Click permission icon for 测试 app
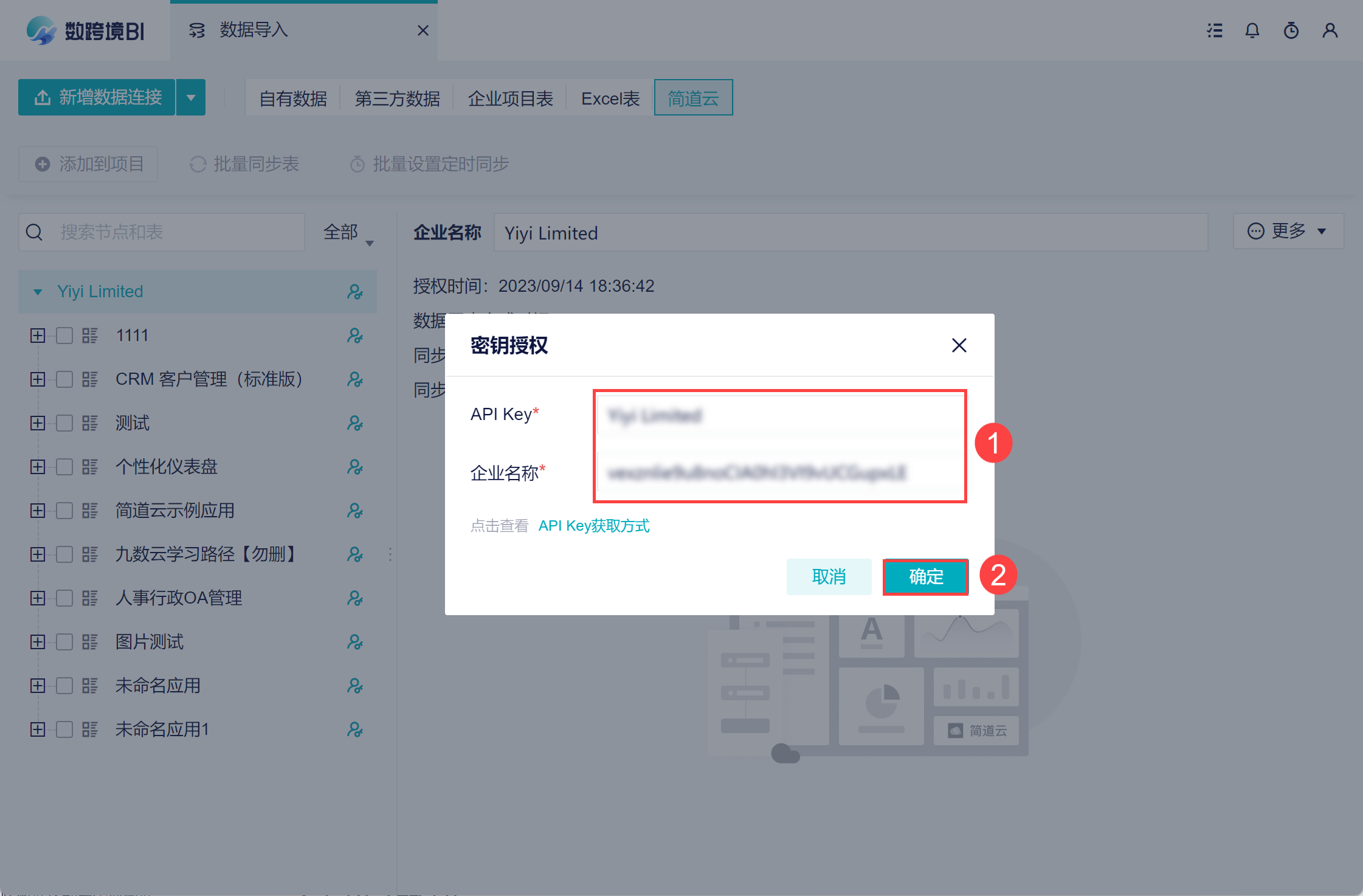Image resolution: width=1363 pixels, height=896 pixels. [354, 423]
